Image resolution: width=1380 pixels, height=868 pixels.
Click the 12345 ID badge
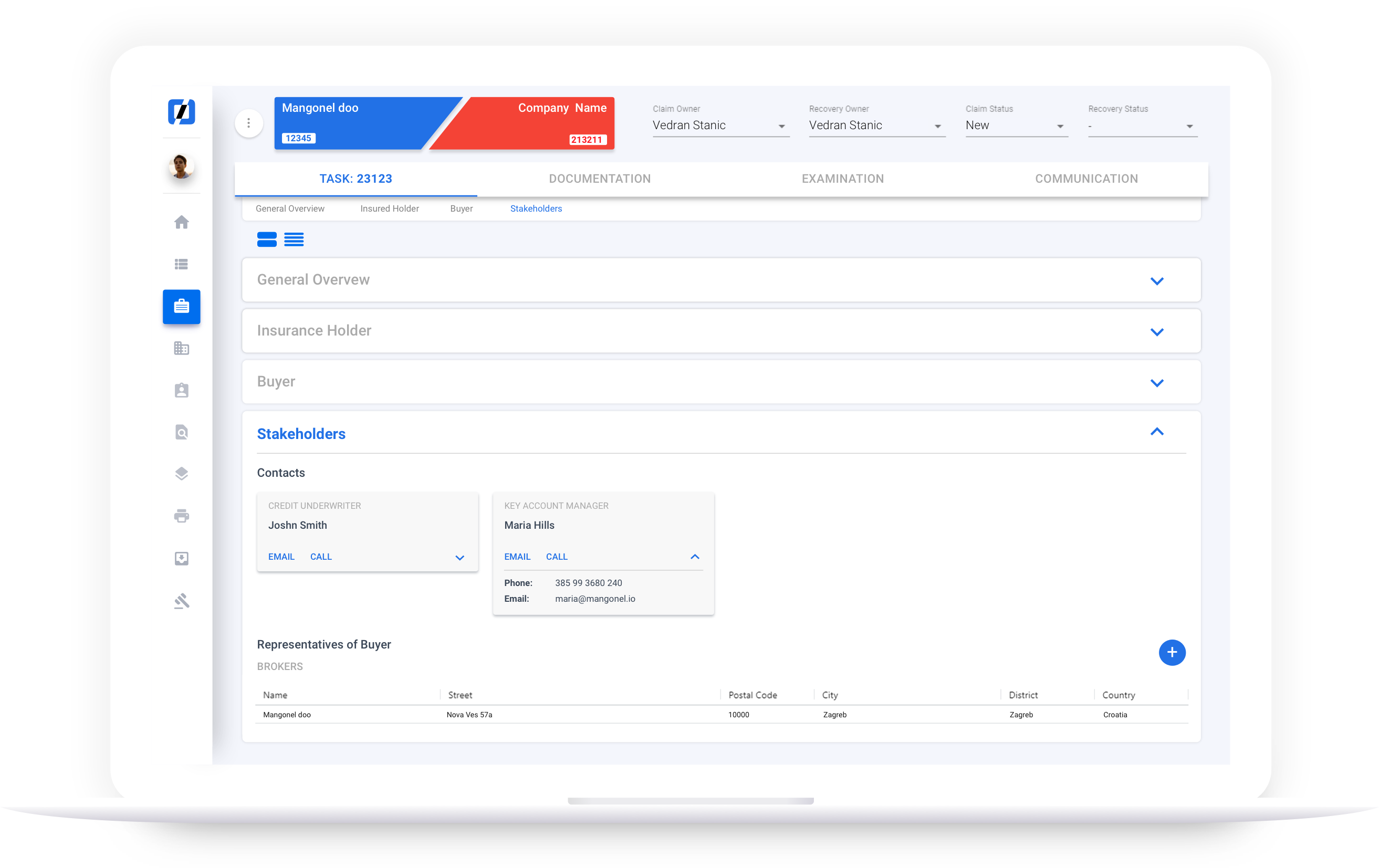(298, 138)
